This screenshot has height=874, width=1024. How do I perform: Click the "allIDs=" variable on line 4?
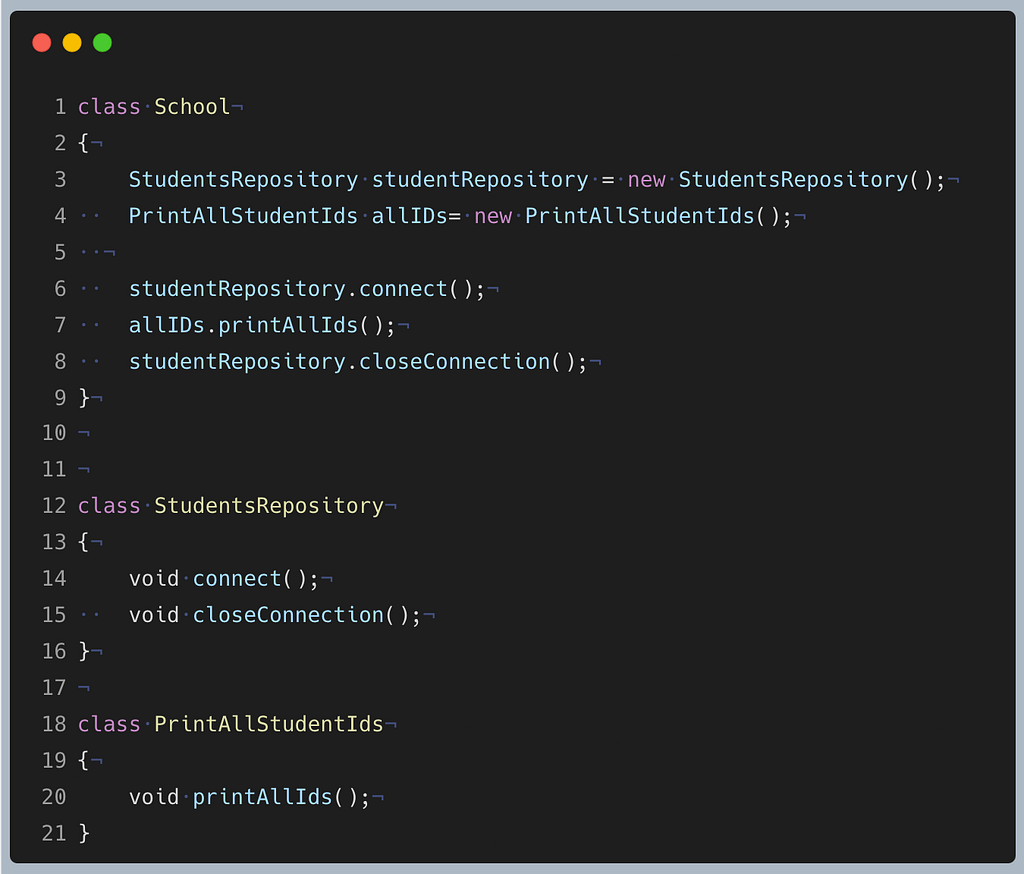(416, 216)
